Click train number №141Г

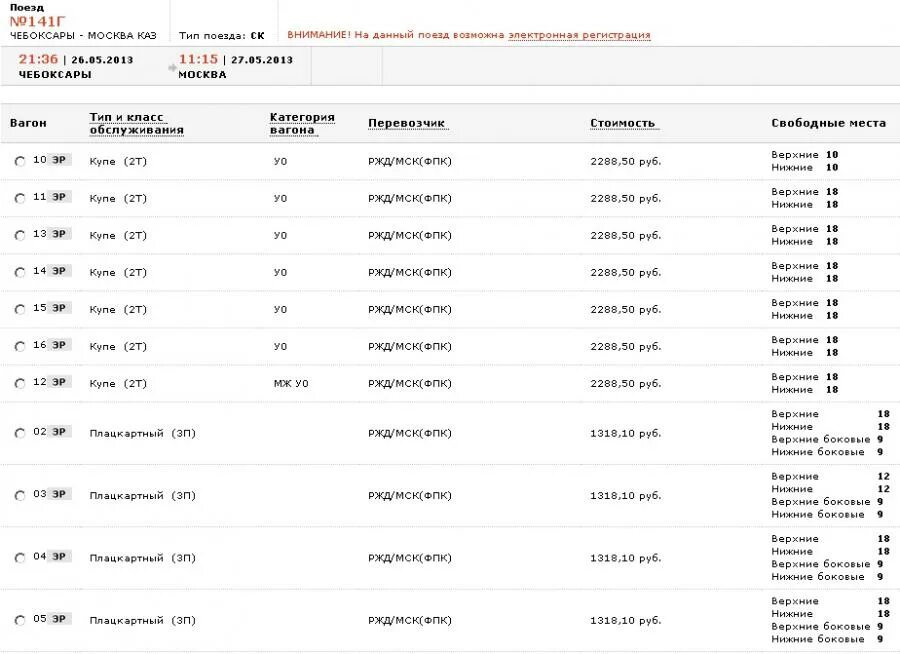pyautogui.click(x=37, y=22)
